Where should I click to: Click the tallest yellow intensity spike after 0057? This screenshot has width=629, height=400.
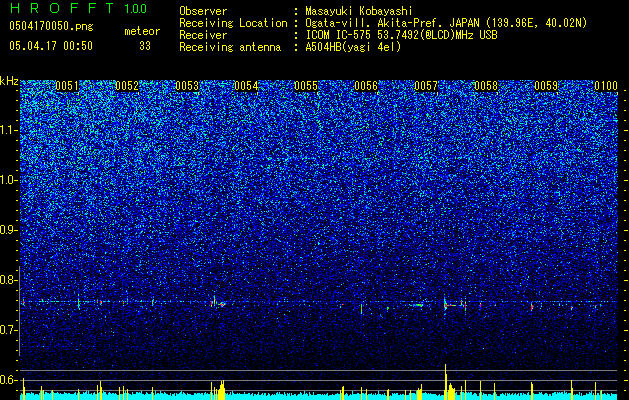click(445, 381)
